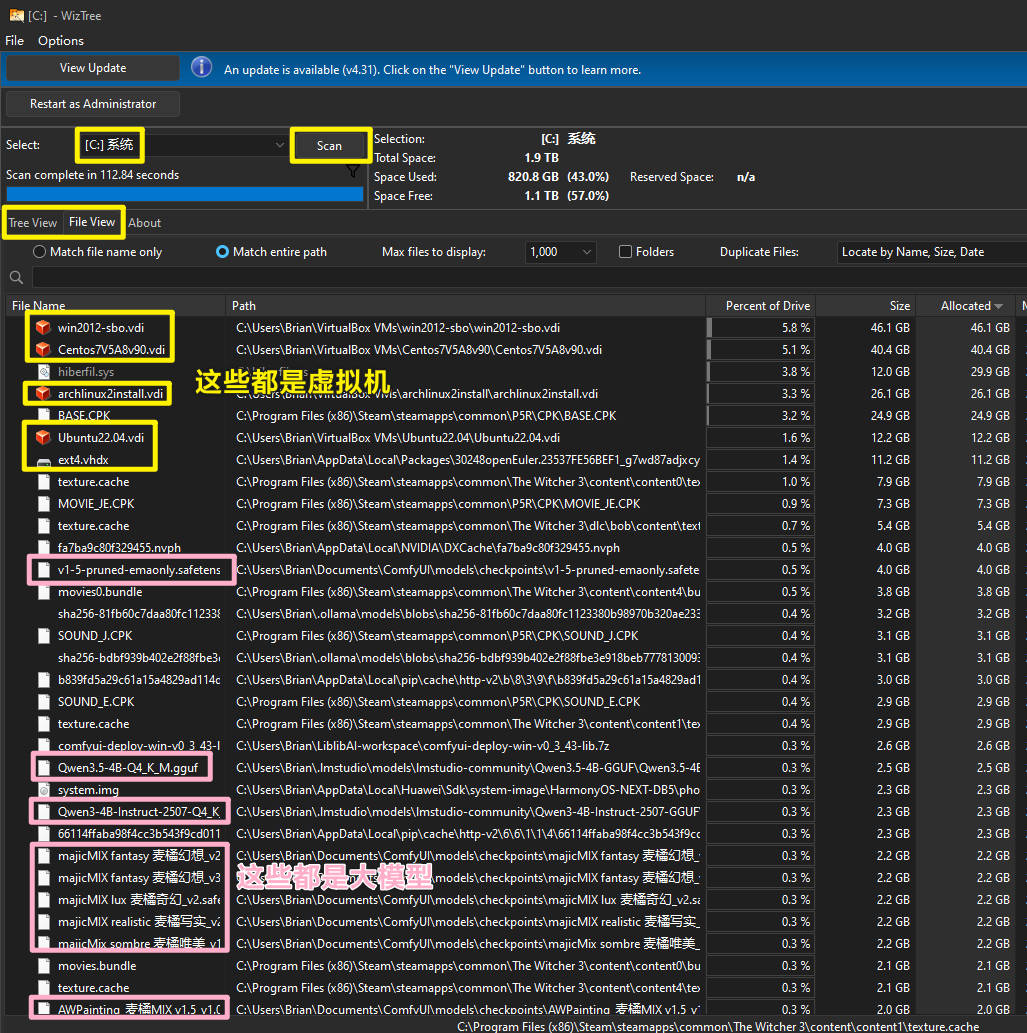Click the file icon of majicMIX lux row
The width and height of the screenshot is (1027, 1033).
tap(43, 900)
